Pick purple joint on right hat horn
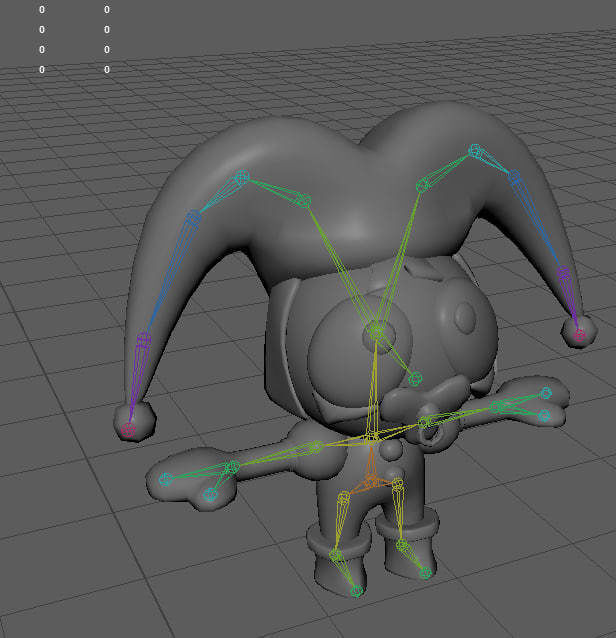616x638 pixels. [564, 272]
